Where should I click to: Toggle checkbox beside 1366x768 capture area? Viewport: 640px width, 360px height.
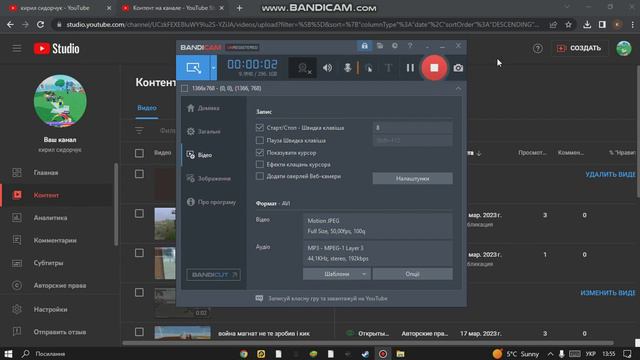tap(184, 89)
